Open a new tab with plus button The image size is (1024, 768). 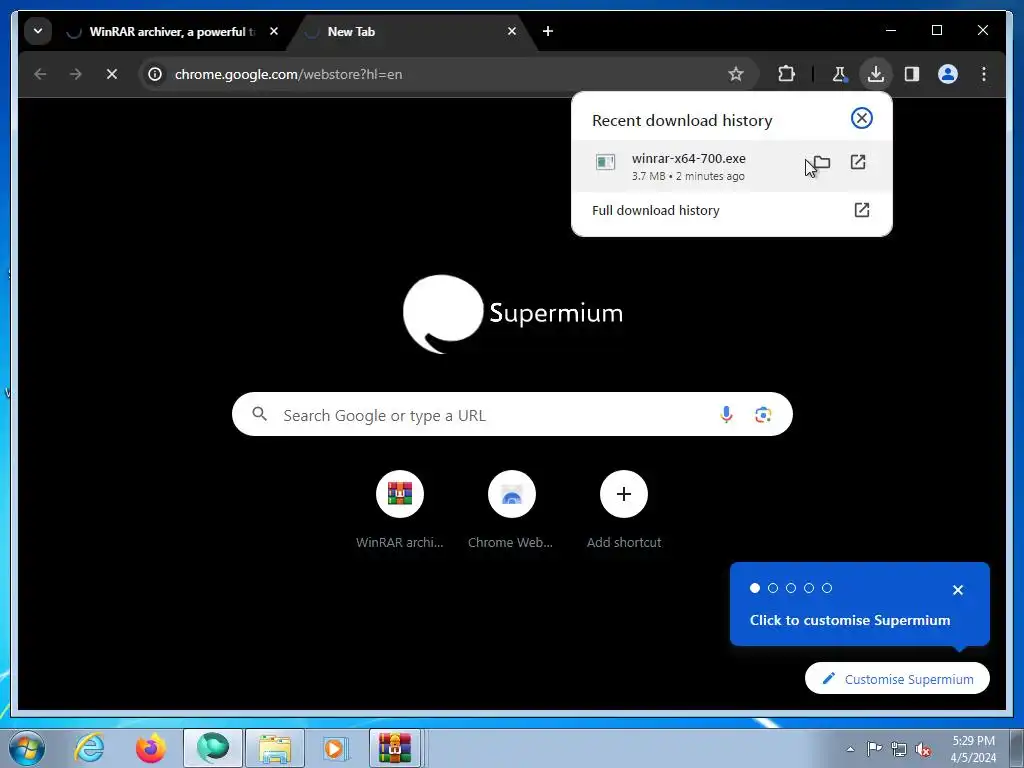click(548, 31)
